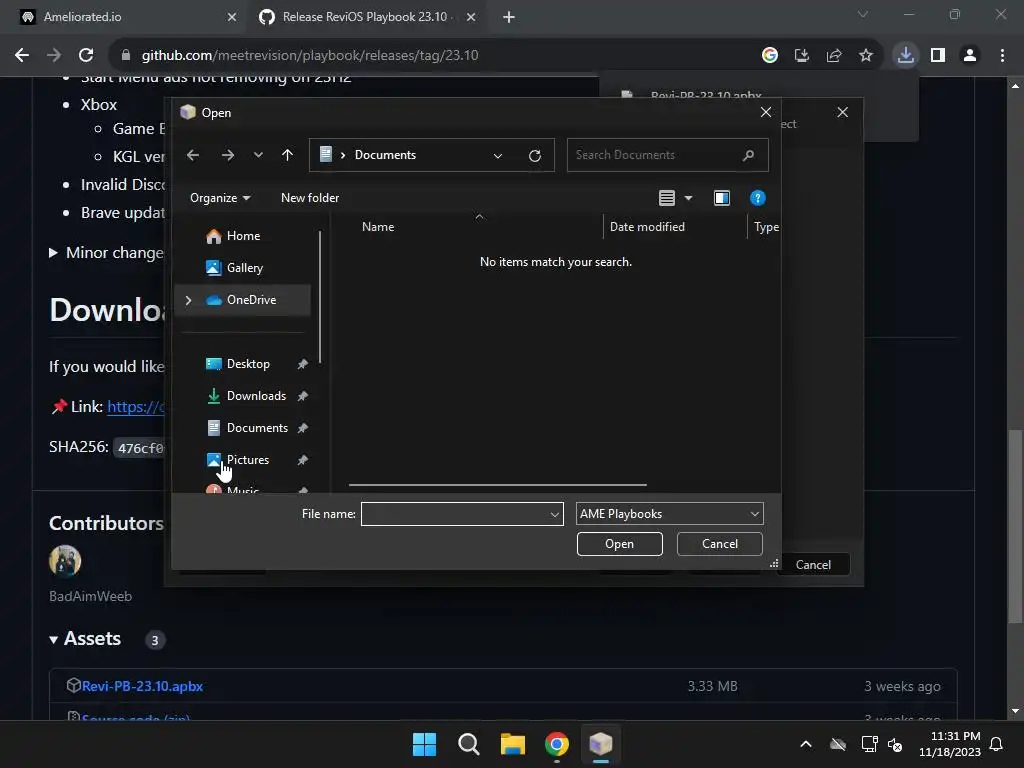
Task: Open BadAimWeeb contributor avatar
Action: click(65, 561)
